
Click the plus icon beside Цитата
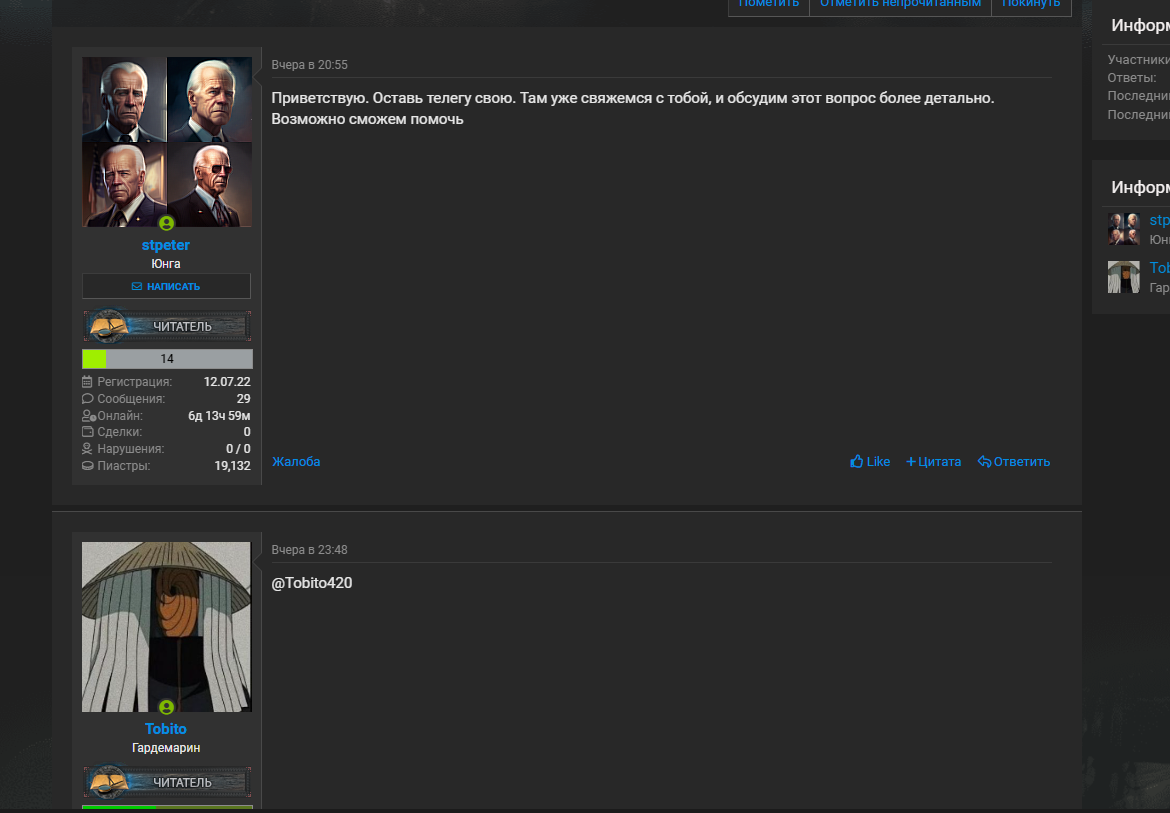click(910, 462)
